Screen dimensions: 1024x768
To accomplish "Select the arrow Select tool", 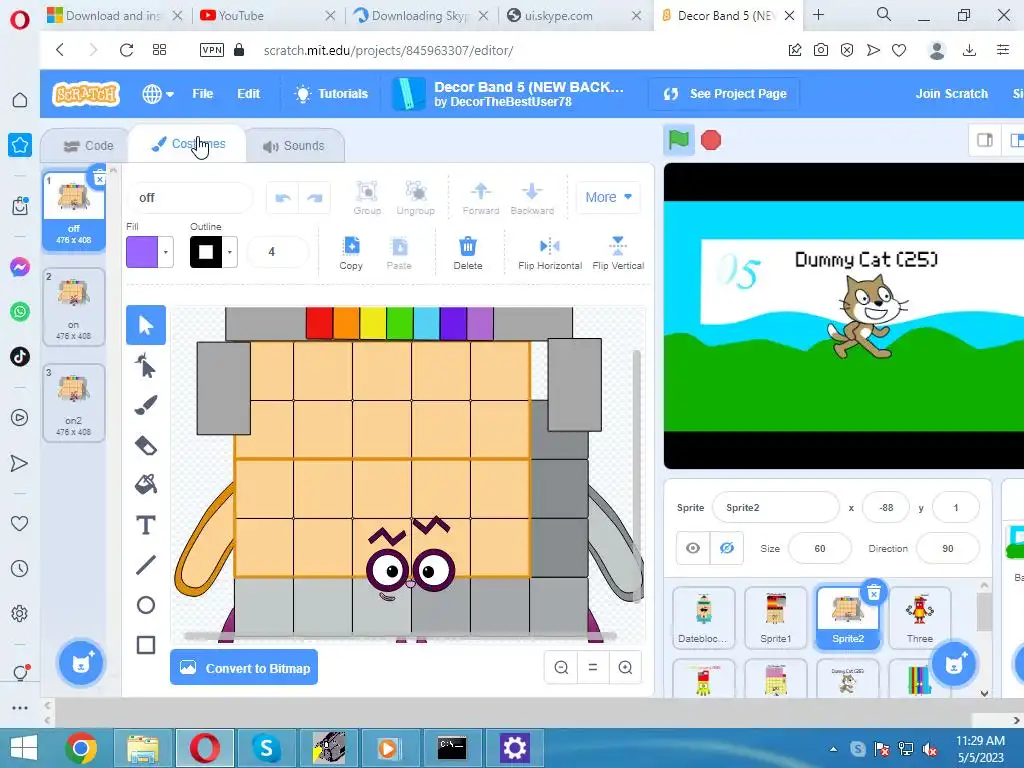I will (146, 325).
